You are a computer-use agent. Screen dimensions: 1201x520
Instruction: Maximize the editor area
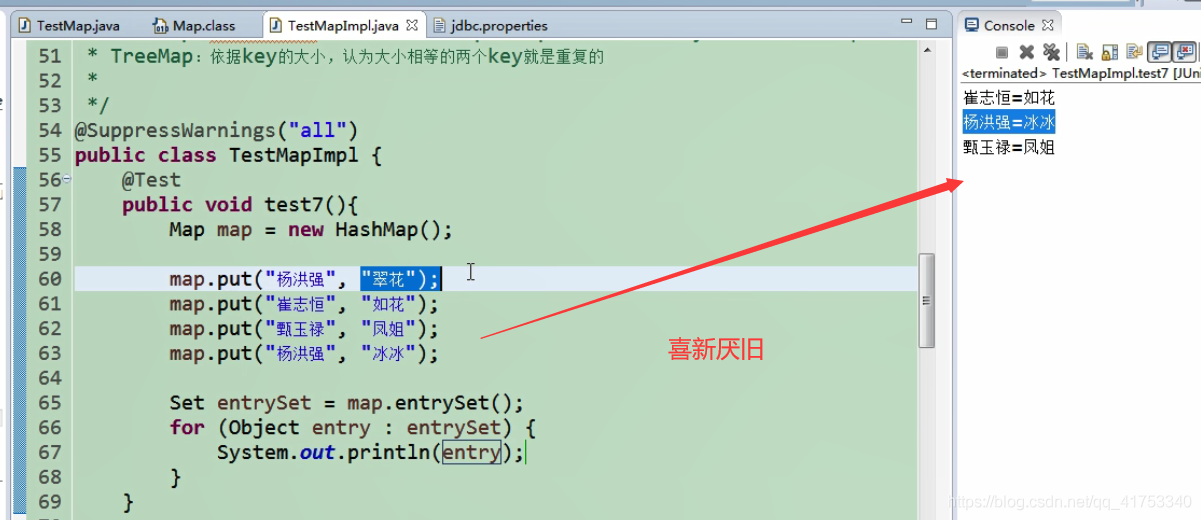click(931, 23)
